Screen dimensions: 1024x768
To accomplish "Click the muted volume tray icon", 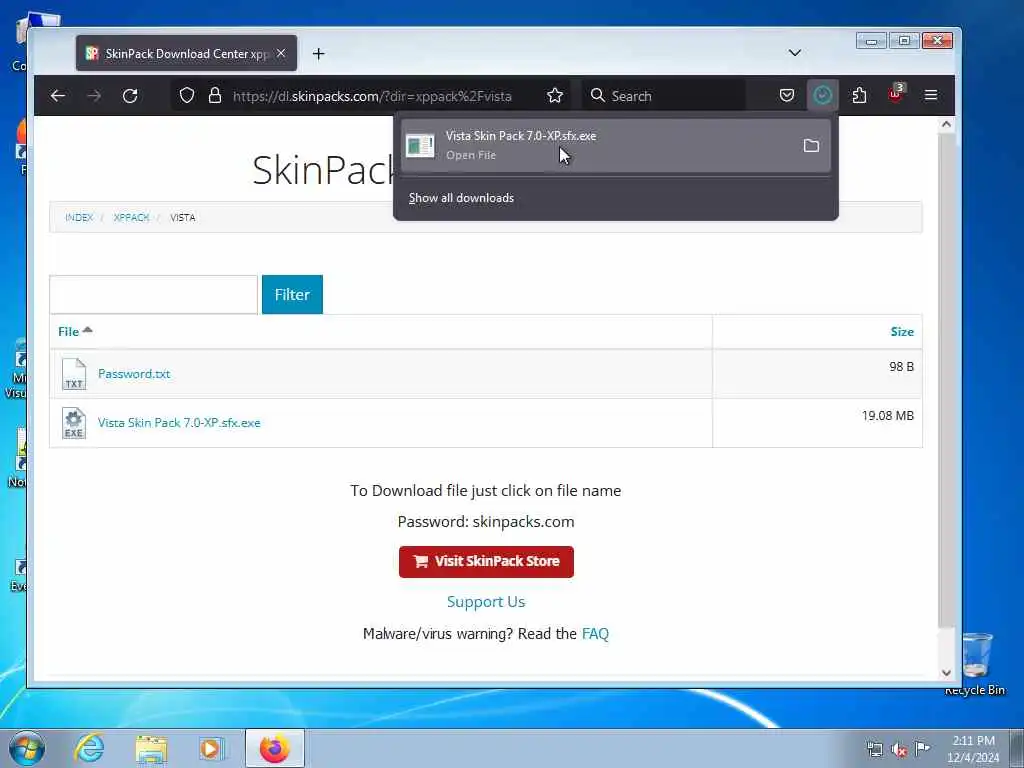I will (899, 750).
